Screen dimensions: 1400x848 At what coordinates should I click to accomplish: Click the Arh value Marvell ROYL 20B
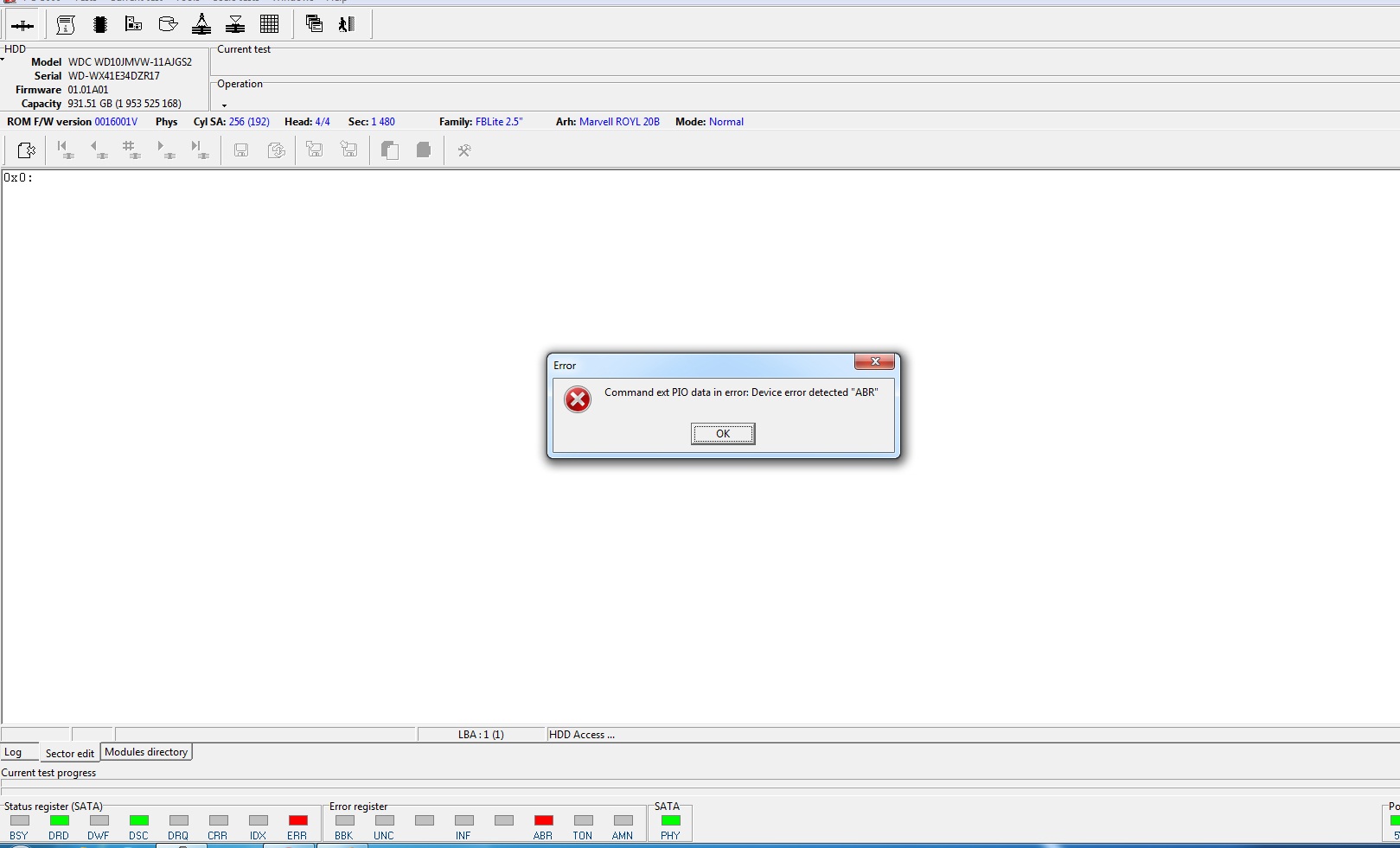click(619, 122)
